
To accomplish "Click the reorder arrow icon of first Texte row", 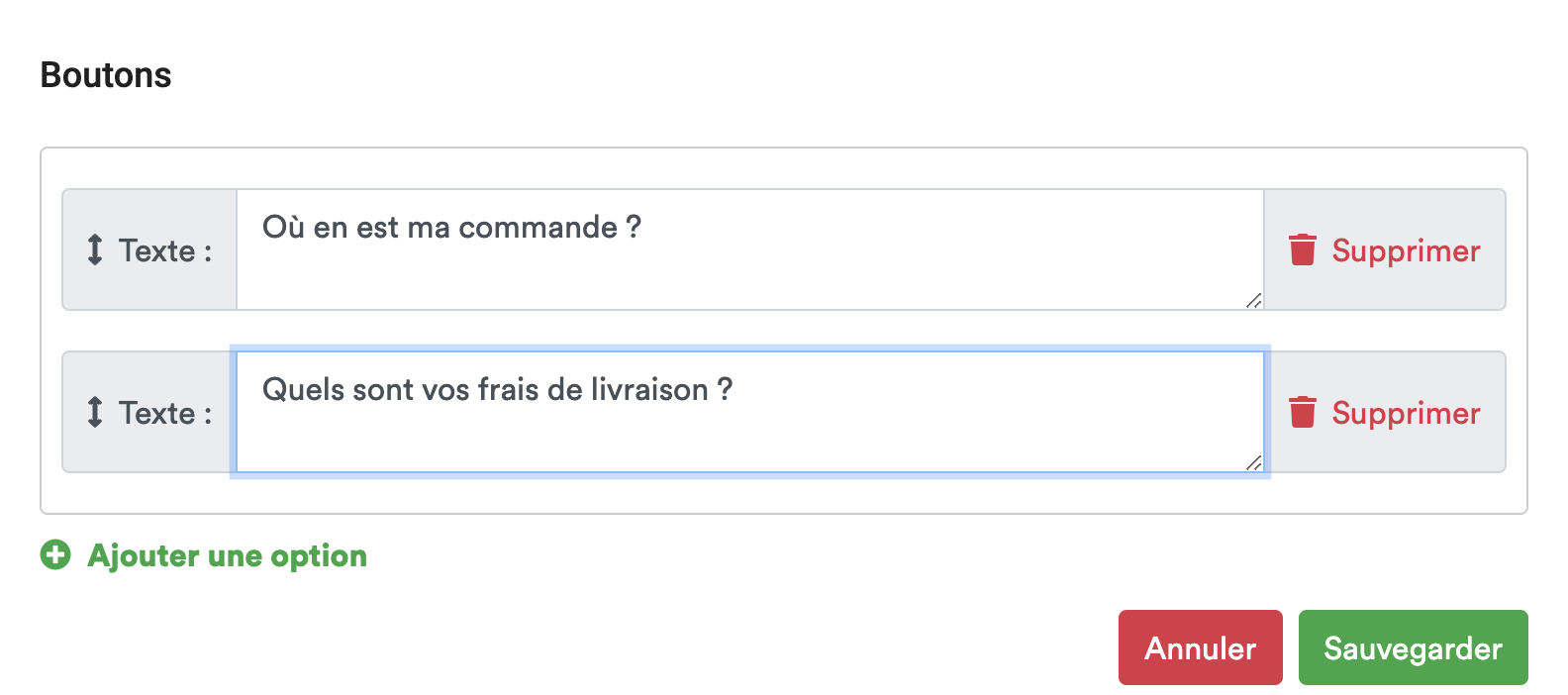I will [x=95, y=249].
